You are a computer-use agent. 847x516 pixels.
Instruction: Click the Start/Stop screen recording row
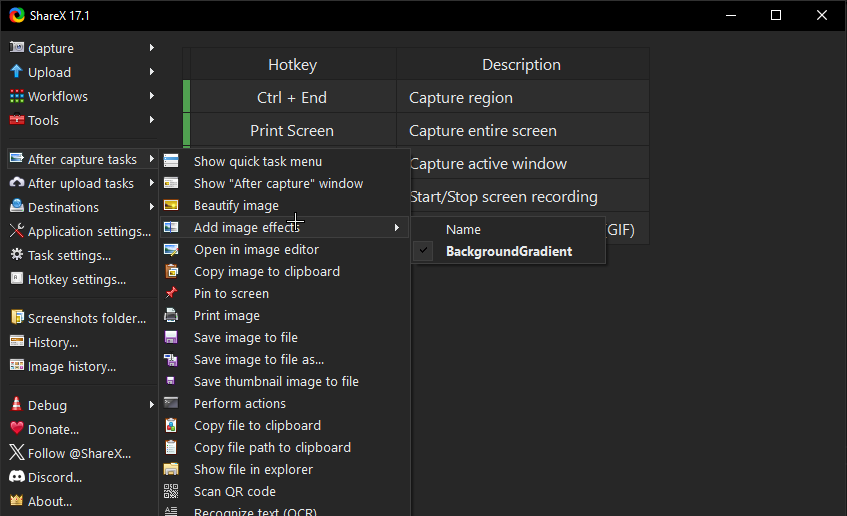529,196
